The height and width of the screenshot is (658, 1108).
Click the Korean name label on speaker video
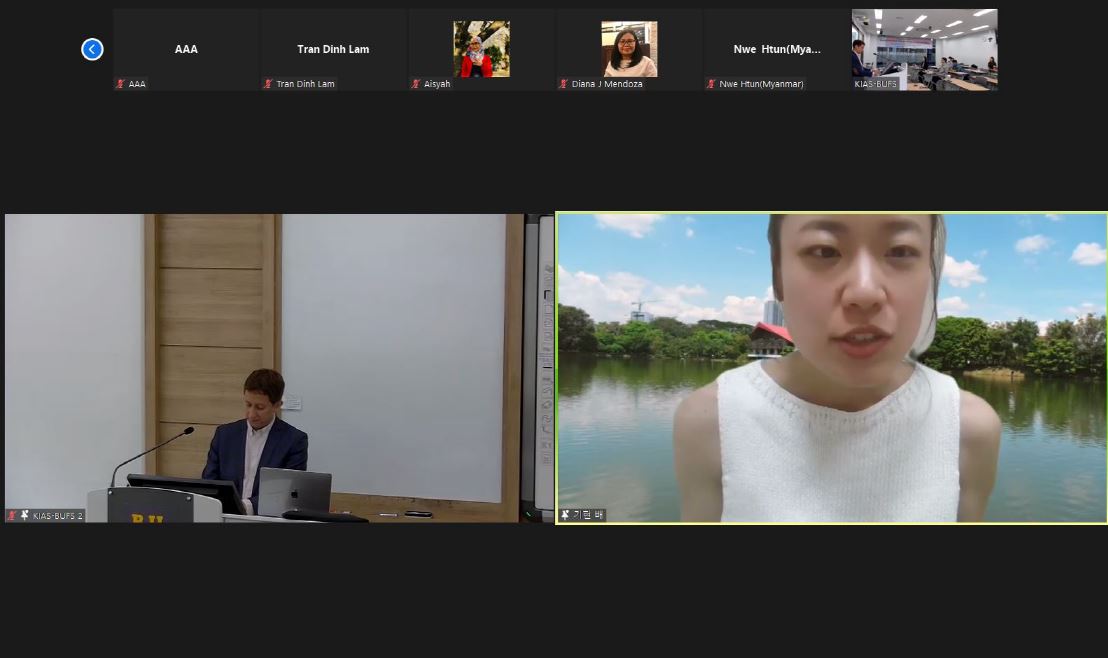[x=588, y=515]
